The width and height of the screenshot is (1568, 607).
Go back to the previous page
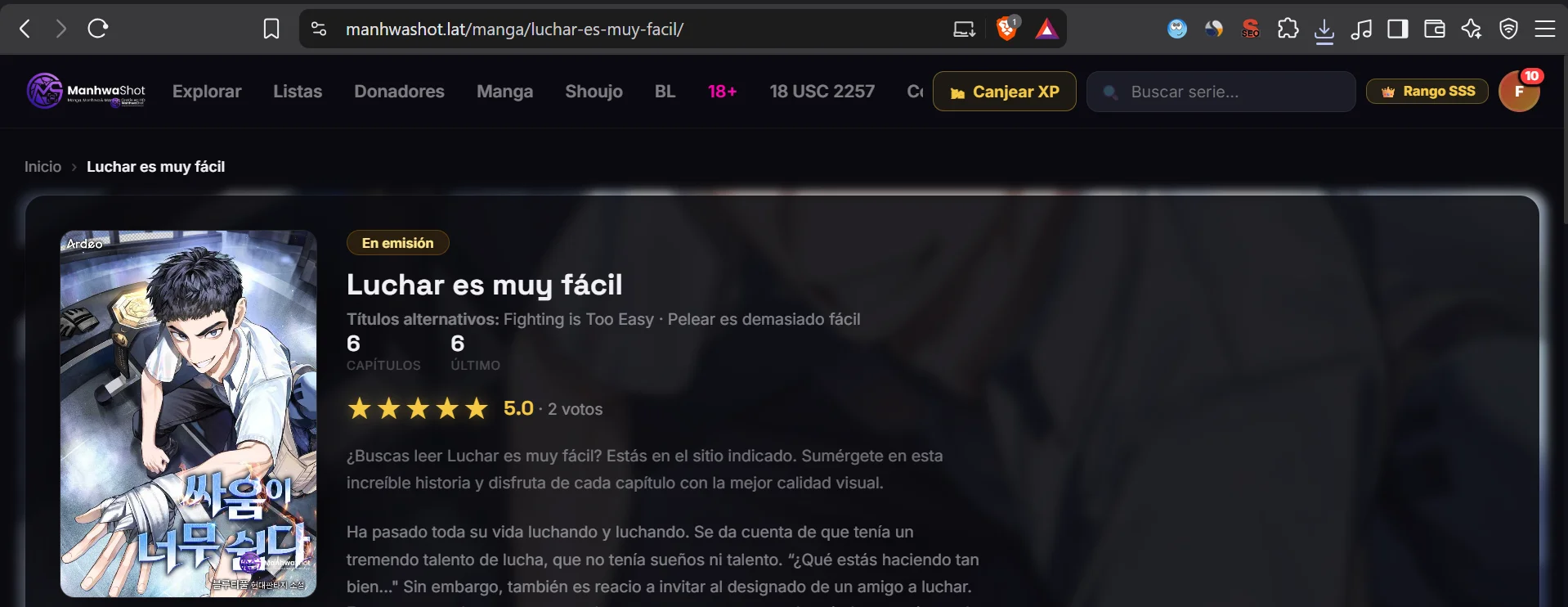pyautogui.click(x=25, y=29)
